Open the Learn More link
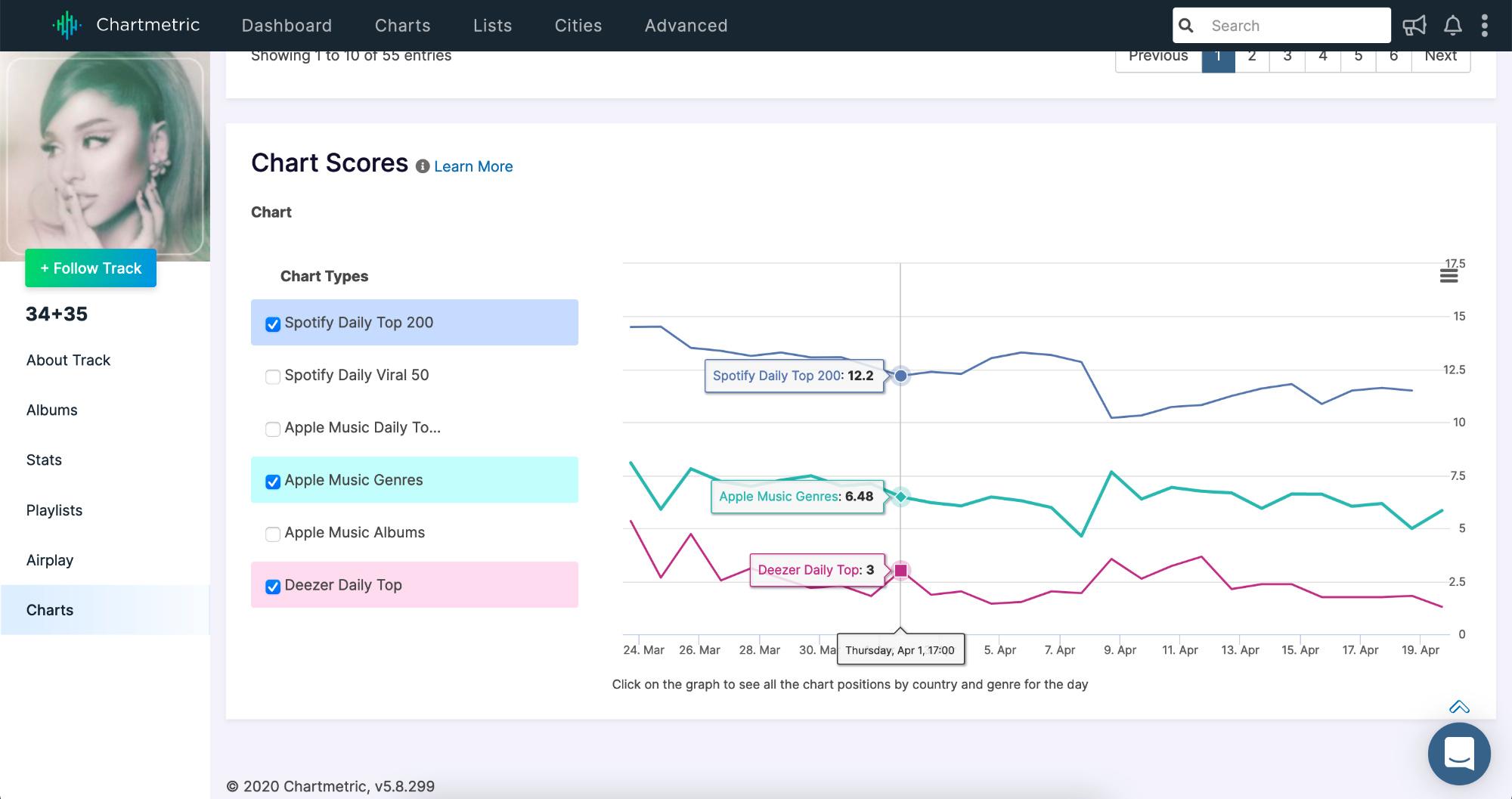 tap(473, 166)
